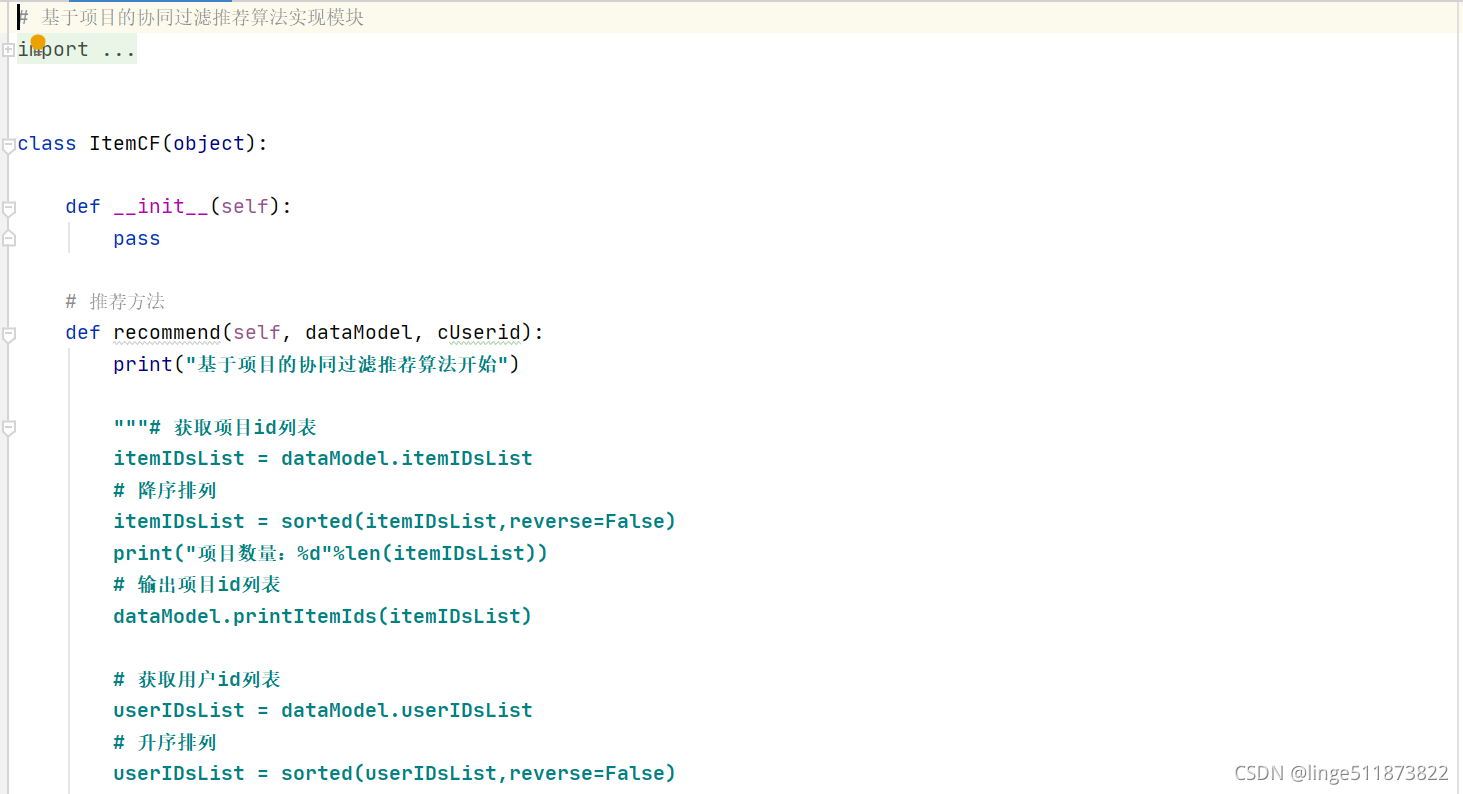Click line dataModel.printItemIds(itemIDsList)

pos(323,616)
